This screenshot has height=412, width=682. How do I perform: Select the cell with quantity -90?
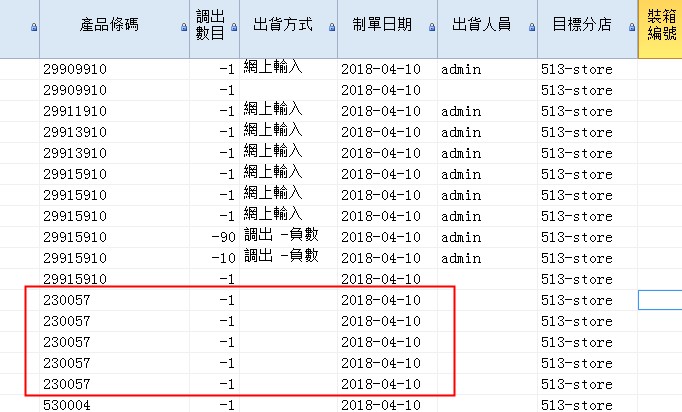(214, 237)
